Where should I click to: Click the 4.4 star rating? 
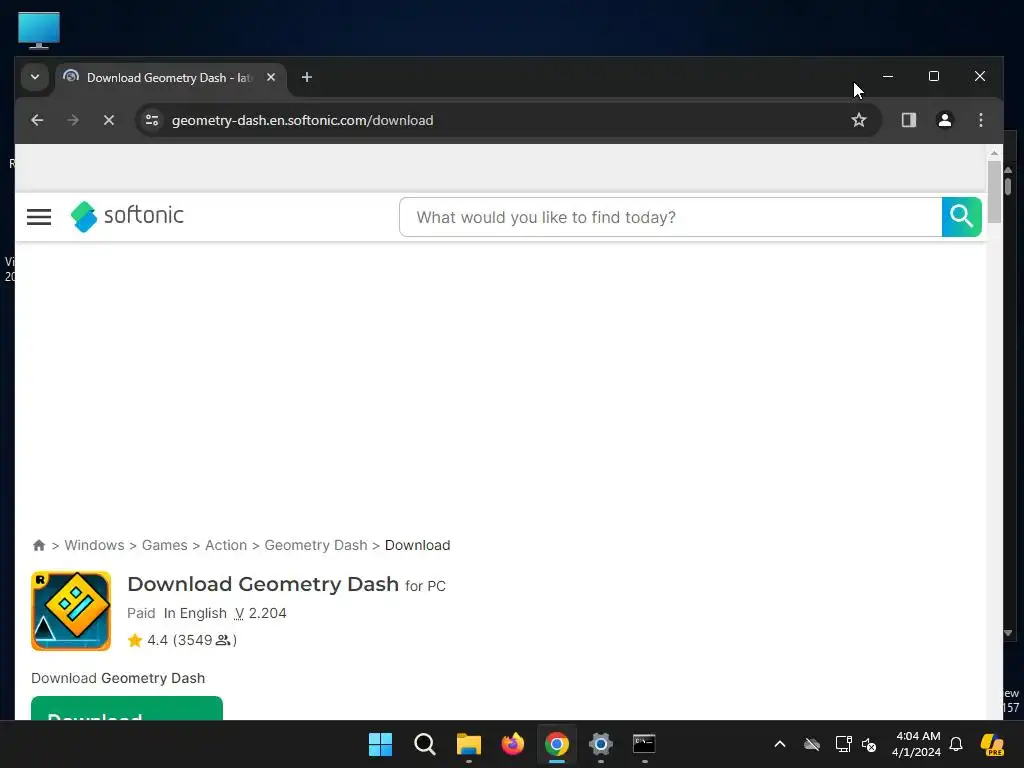coord(182,640)
